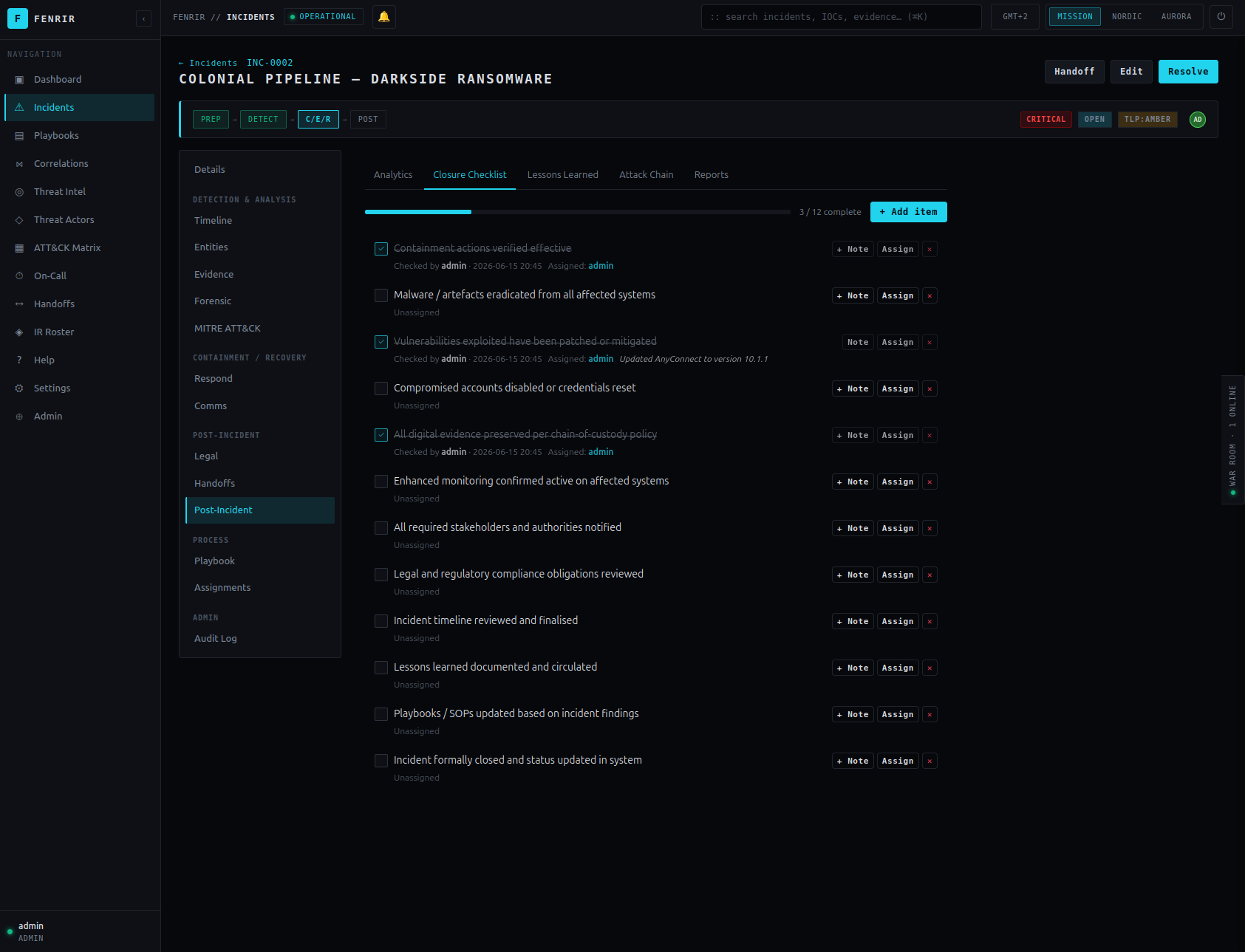The width and height of the screenshot is (1245, 952).
Task: Open Help icon in navigation
Action: [x=19, y=360]
